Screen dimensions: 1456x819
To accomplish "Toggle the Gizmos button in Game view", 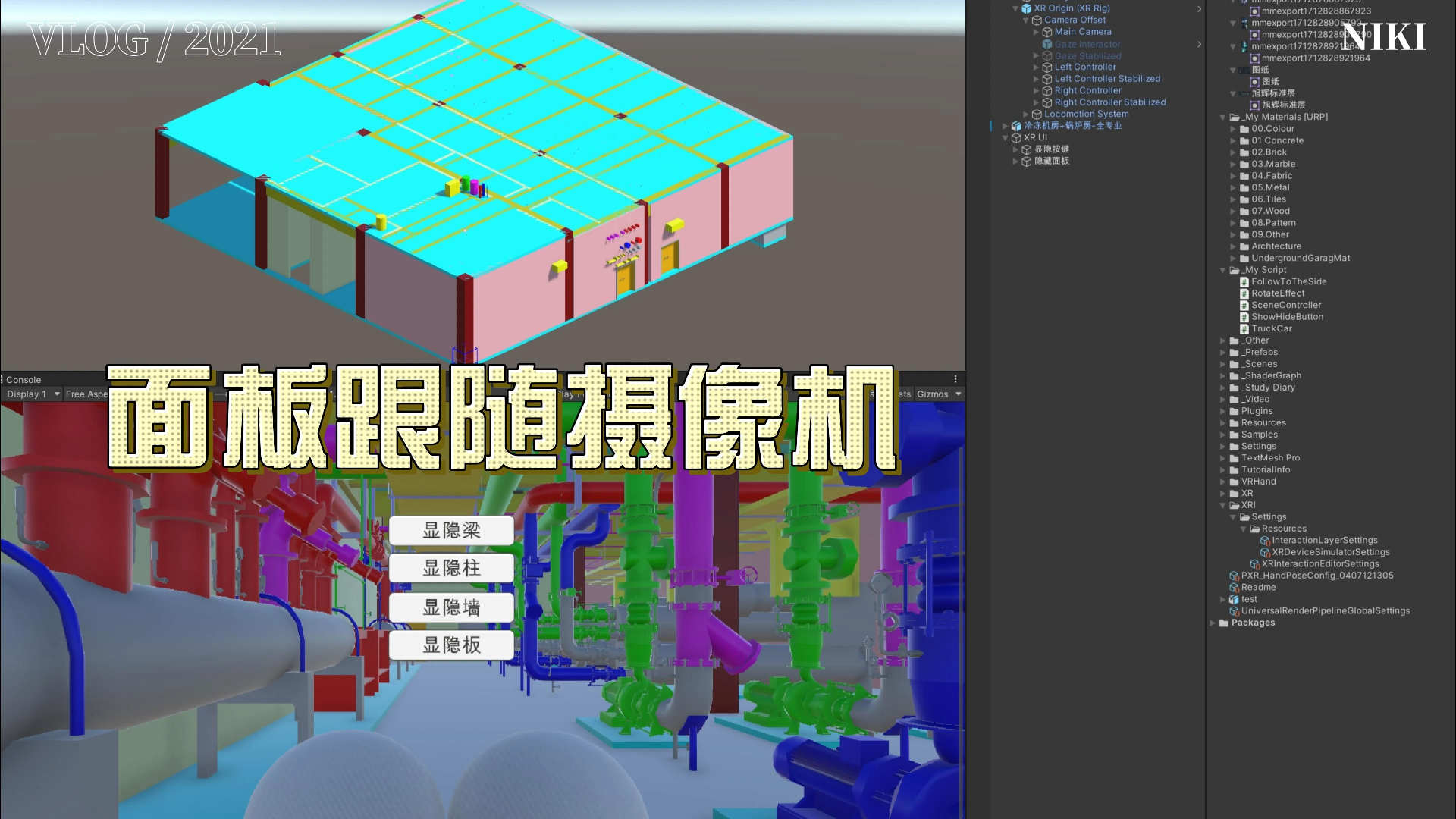I will point(932,394).
